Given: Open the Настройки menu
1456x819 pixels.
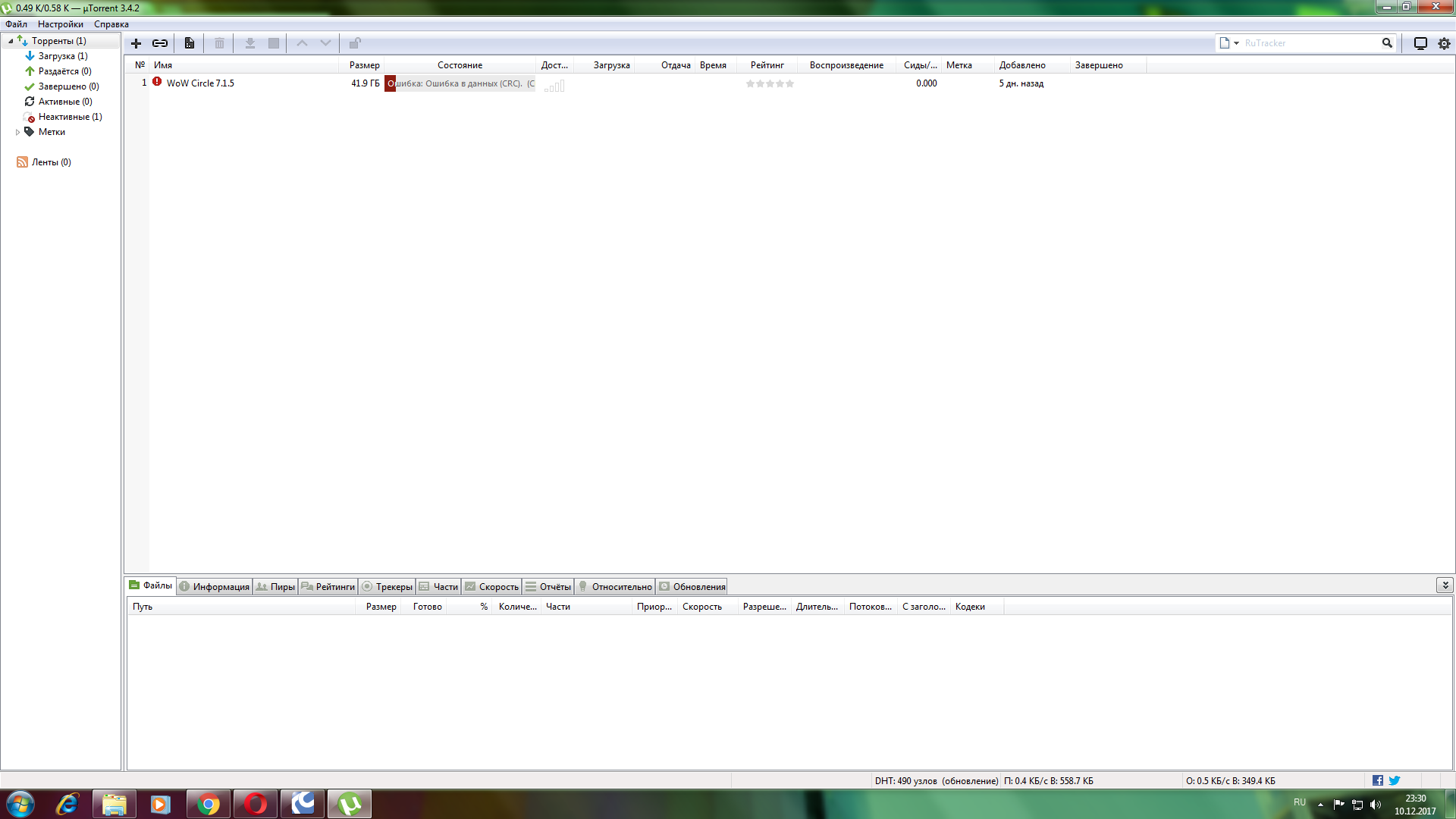Looking at the screenshot, I should (x=60, y=24).
